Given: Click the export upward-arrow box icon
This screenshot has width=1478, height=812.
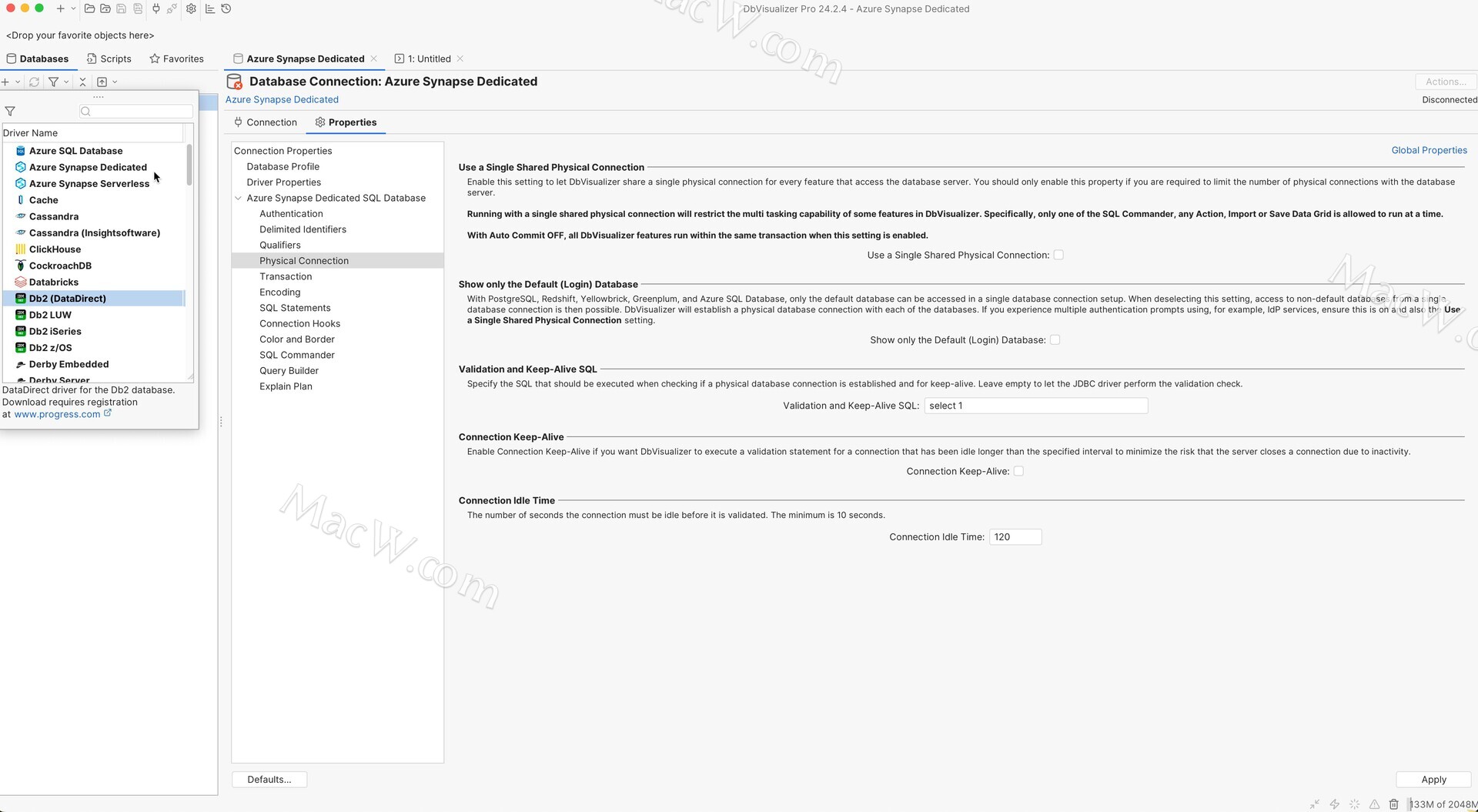Looking at the screenshot, I should (102, 82).
